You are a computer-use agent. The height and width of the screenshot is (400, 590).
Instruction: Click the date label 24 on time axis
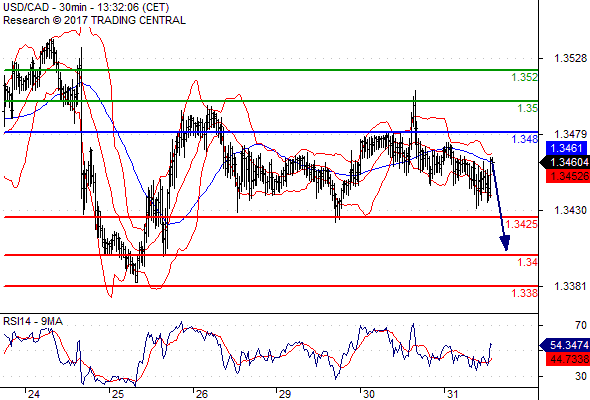(33, 394)
